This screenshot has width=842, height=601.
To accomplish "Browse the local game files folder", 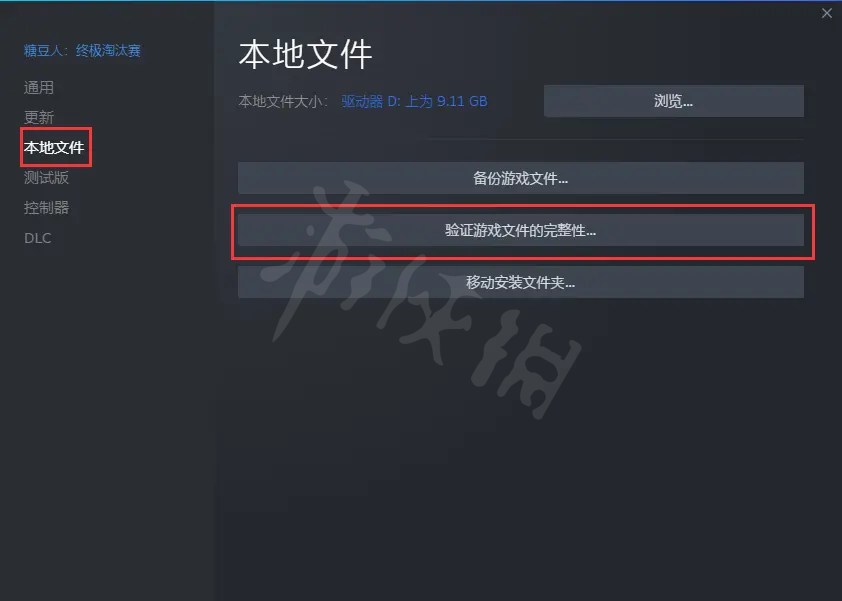I will tap(673, 101).
